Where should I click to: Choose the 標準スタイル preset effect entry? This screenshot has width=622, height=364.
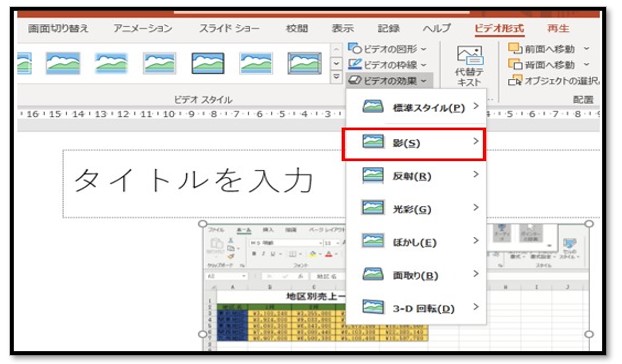(x=416, y=107)
